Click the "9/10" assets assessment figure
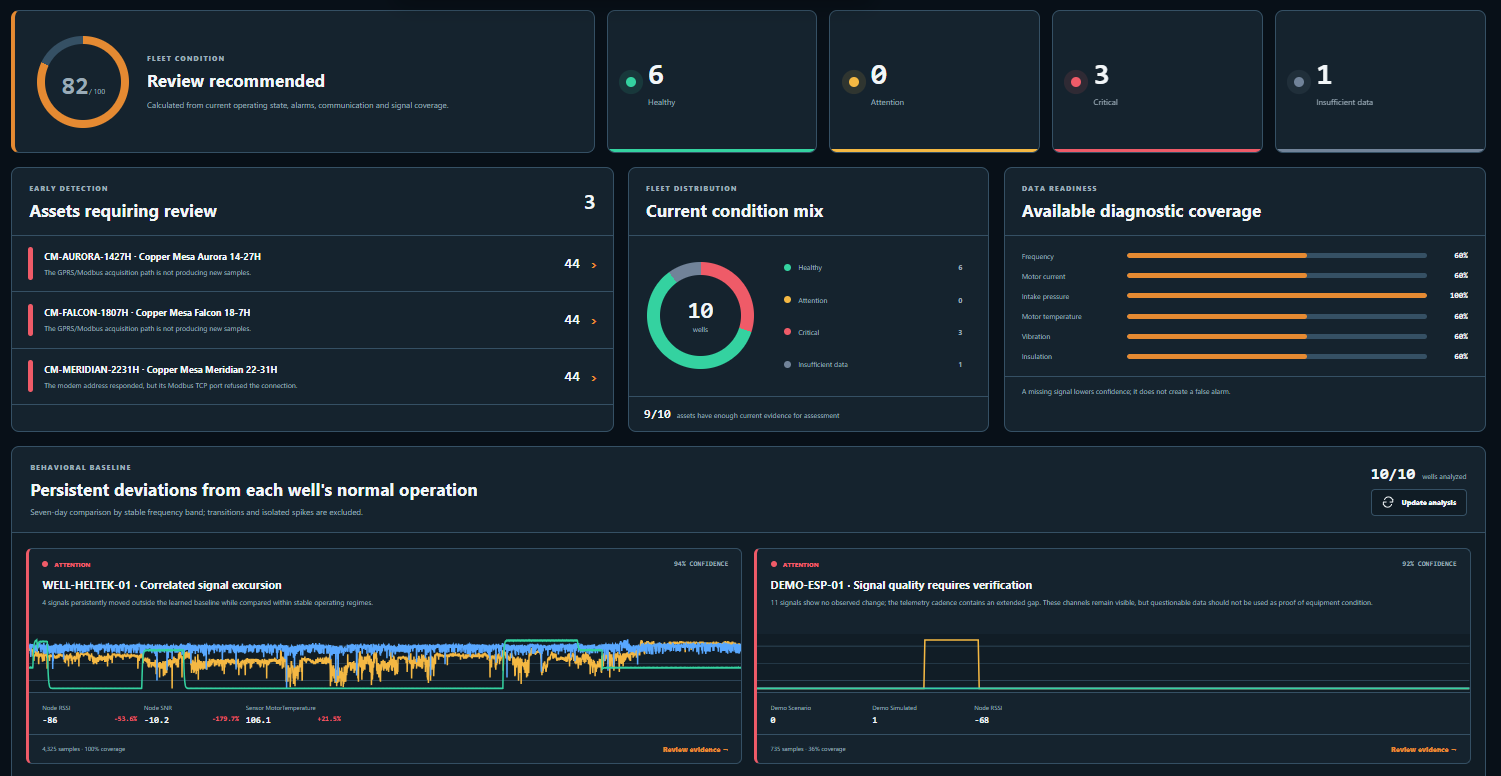This screenshot has height=776, width=1501. click(x=657, y=414)
